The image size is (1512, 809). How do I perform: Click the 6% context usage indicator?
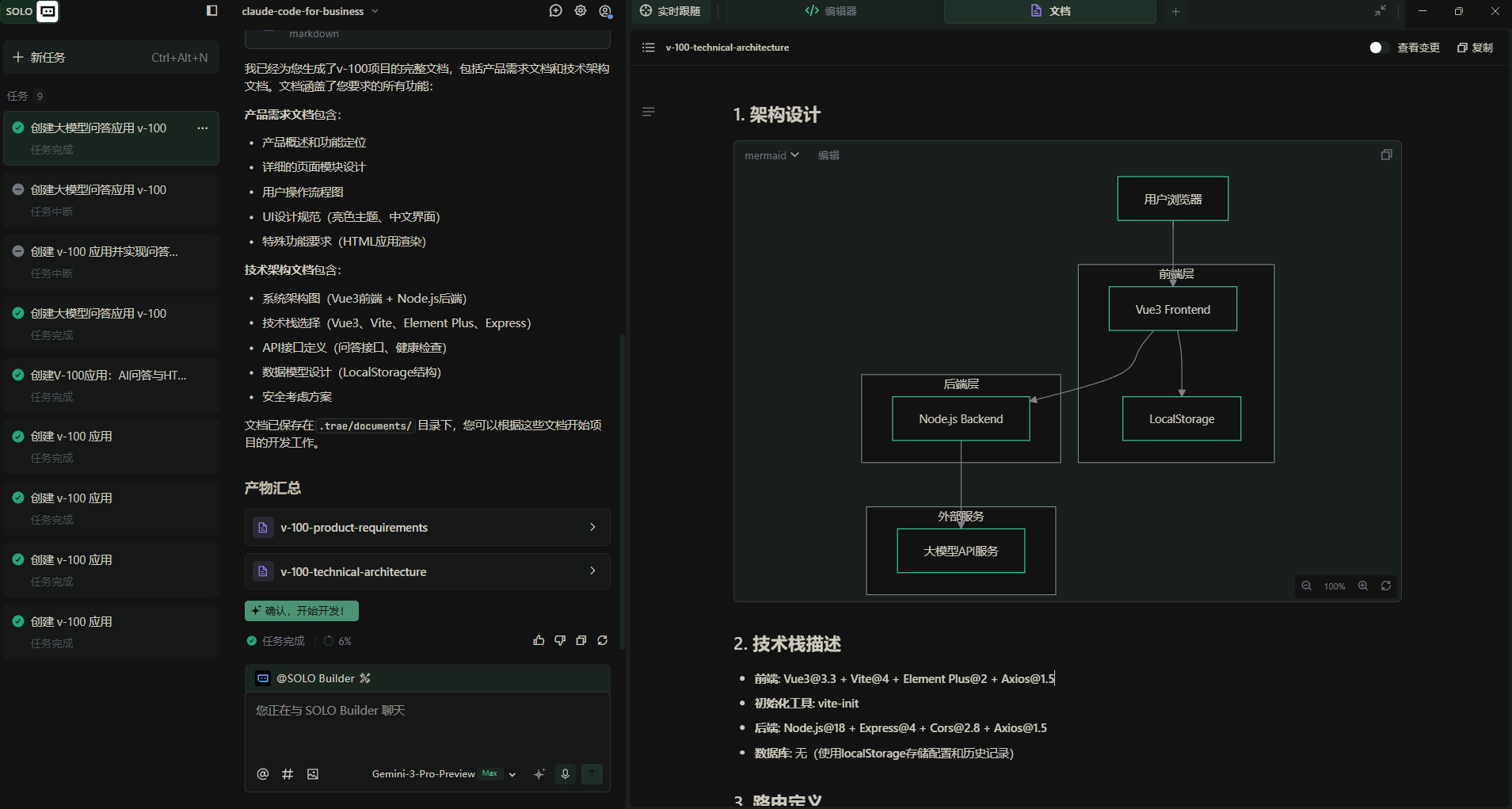(x=337, y=641)
